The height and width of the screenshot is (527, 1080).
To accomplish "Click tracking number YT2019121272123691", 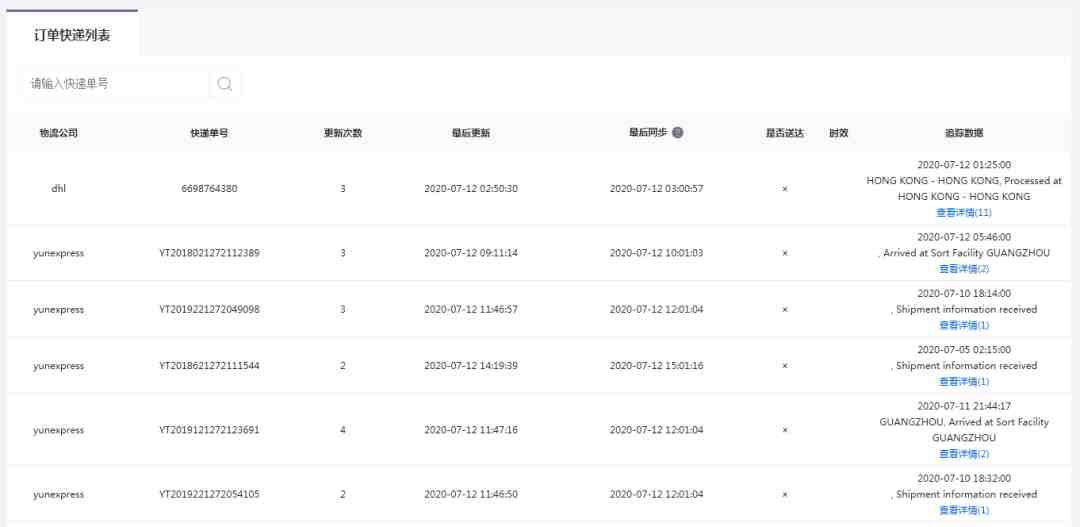I will 209,430.
